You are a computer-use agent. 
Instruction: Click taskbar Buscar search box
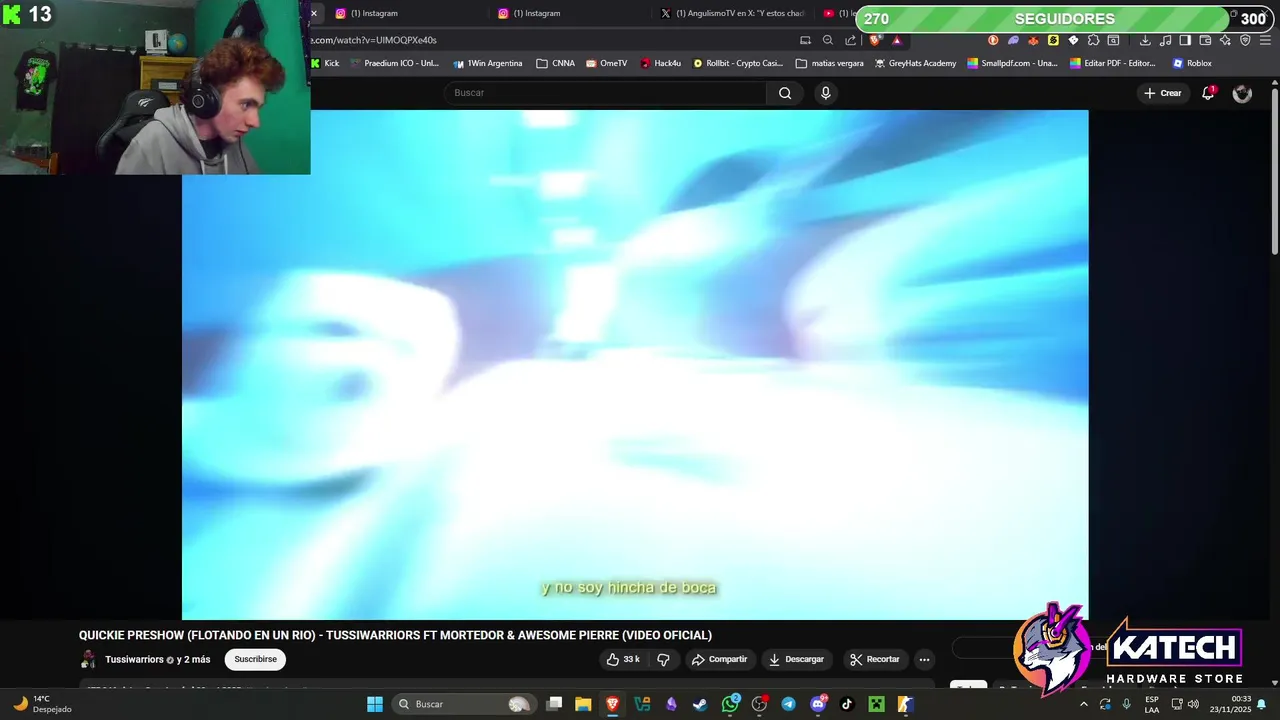(466, 704)
